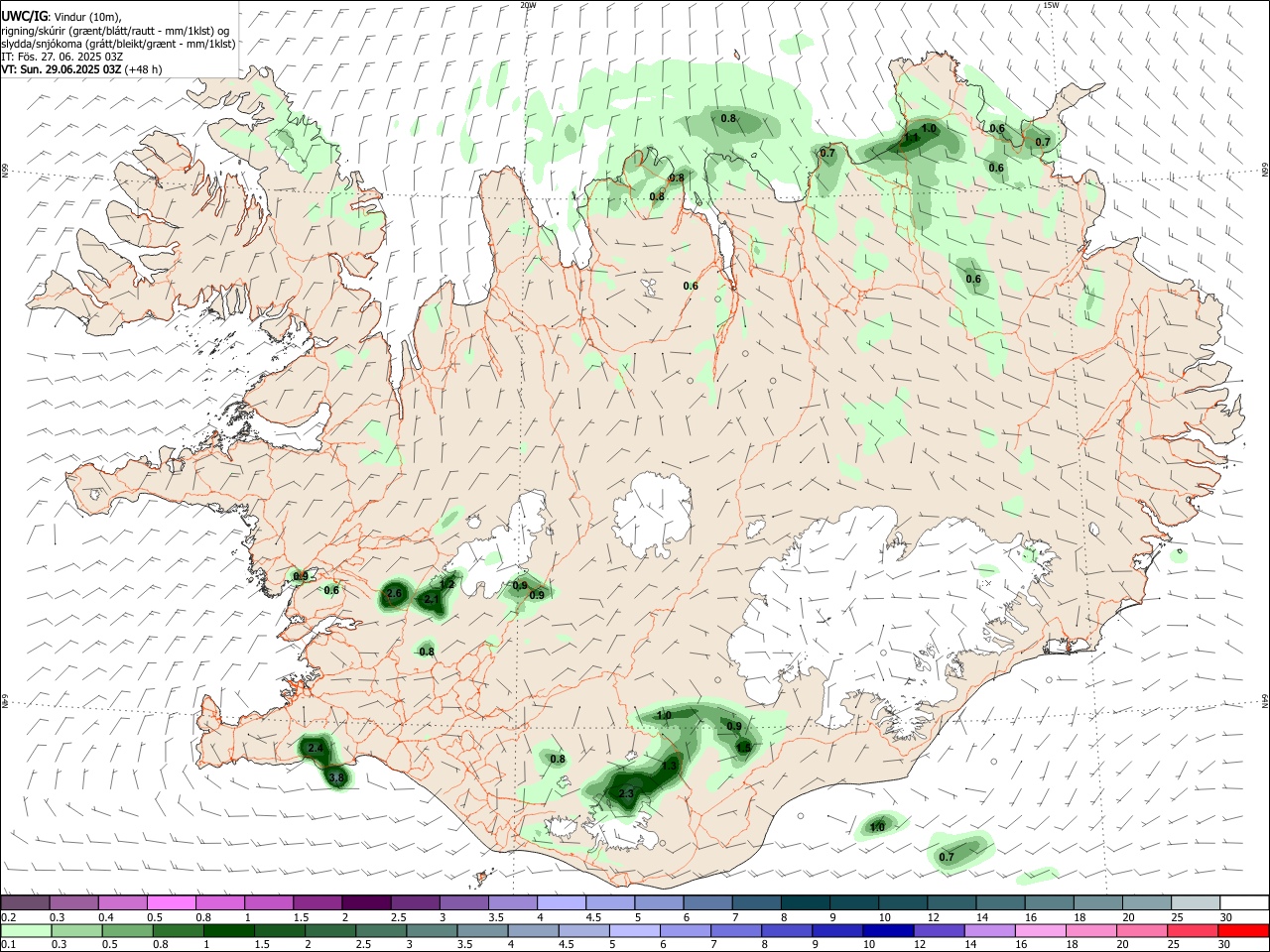The width and height of the screenshot is (1270, 952).
Task: Click the title line 'UWC/IG: Vindur (10m)'
Action: (x=60, y=16)
